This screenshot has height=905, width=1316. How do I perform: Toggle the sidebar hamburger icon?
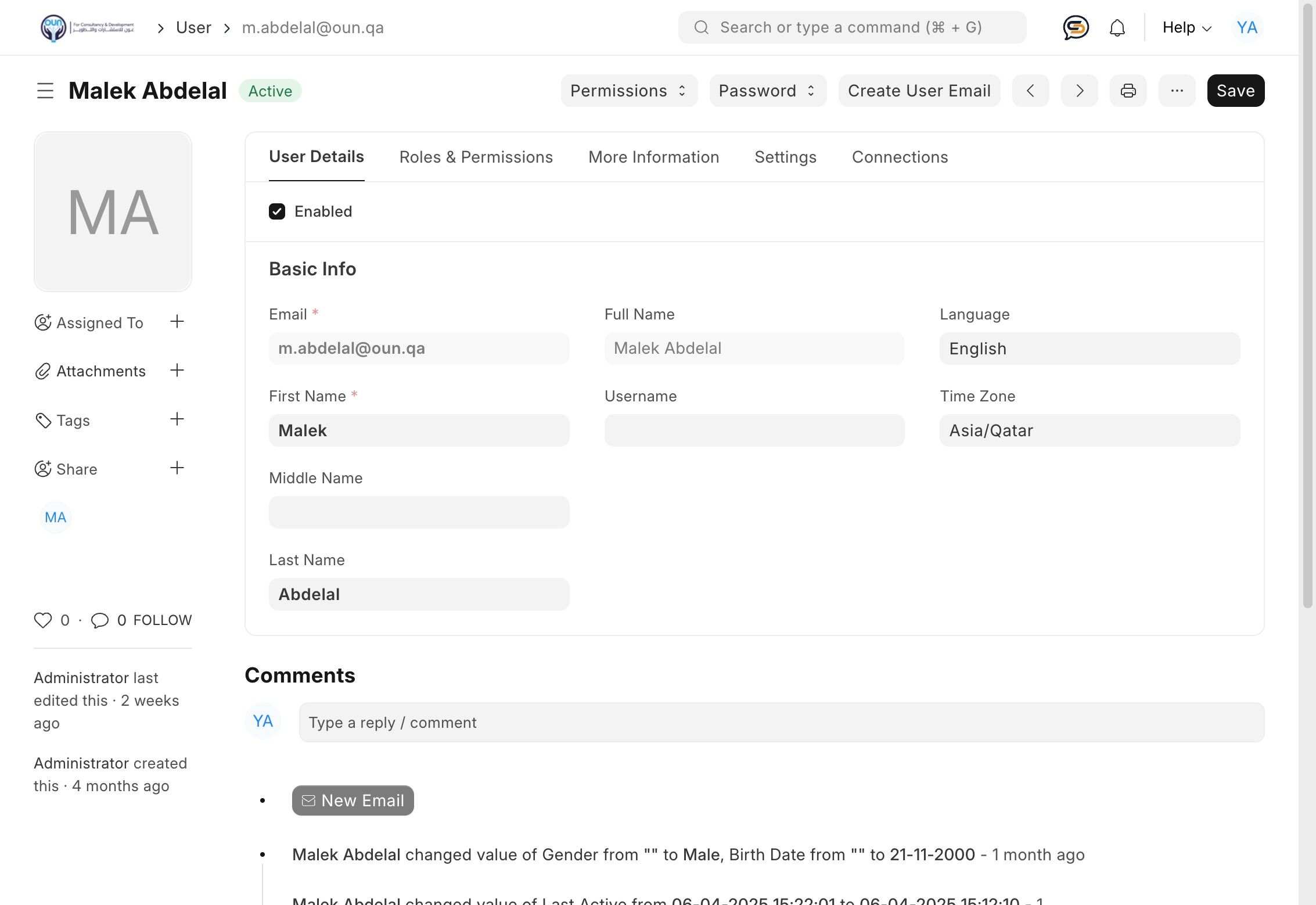45,91
